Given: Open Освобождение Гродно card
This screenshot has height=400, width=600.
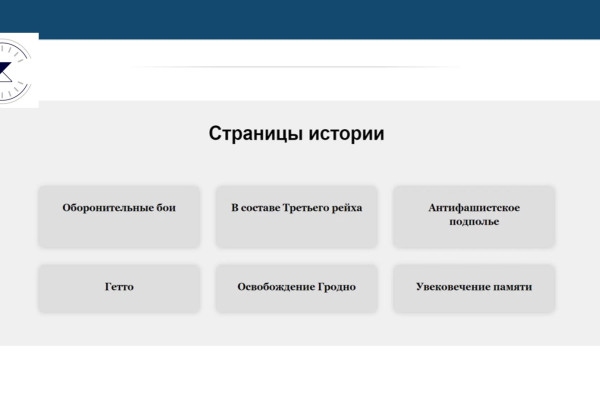Looking at the screenshot, I should [x=296, y=287].
